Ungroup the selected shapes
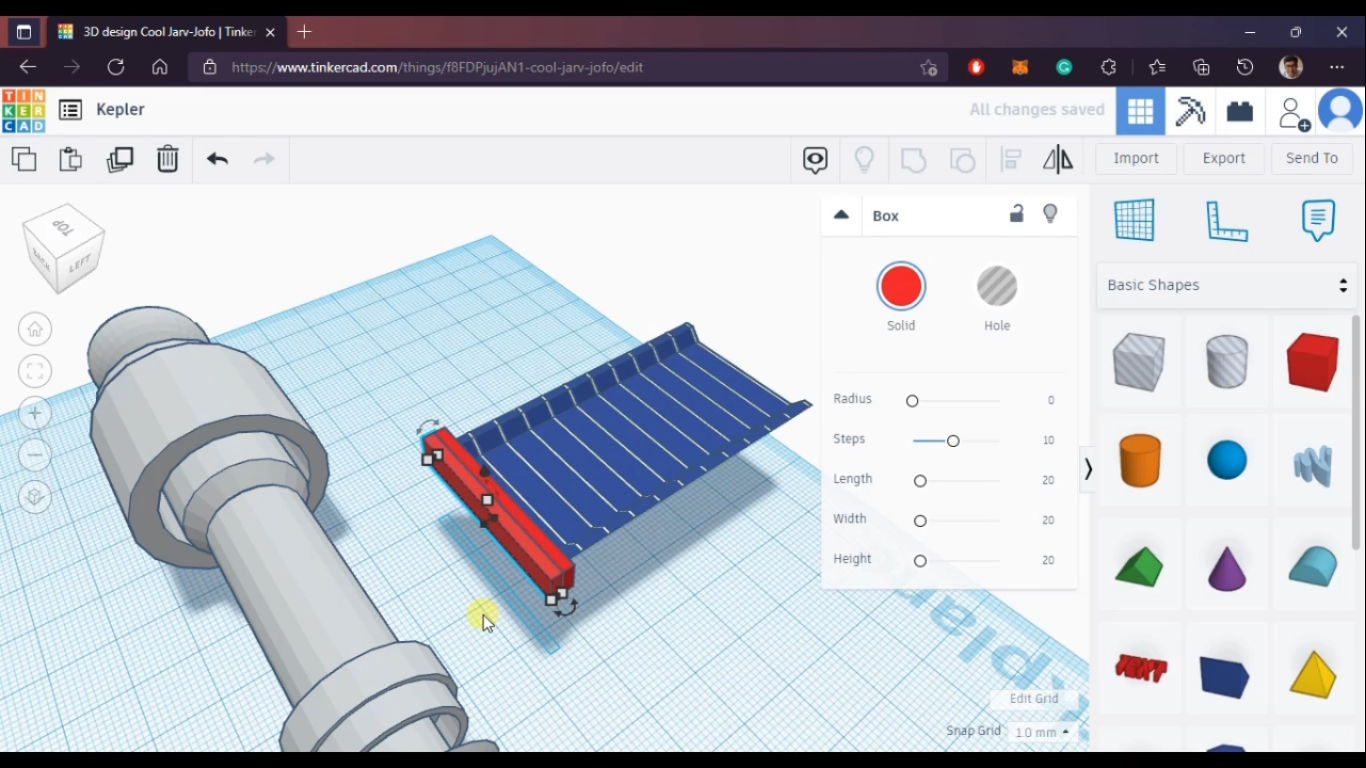Viewport: 1366px width, 768px height. [963, 160]
